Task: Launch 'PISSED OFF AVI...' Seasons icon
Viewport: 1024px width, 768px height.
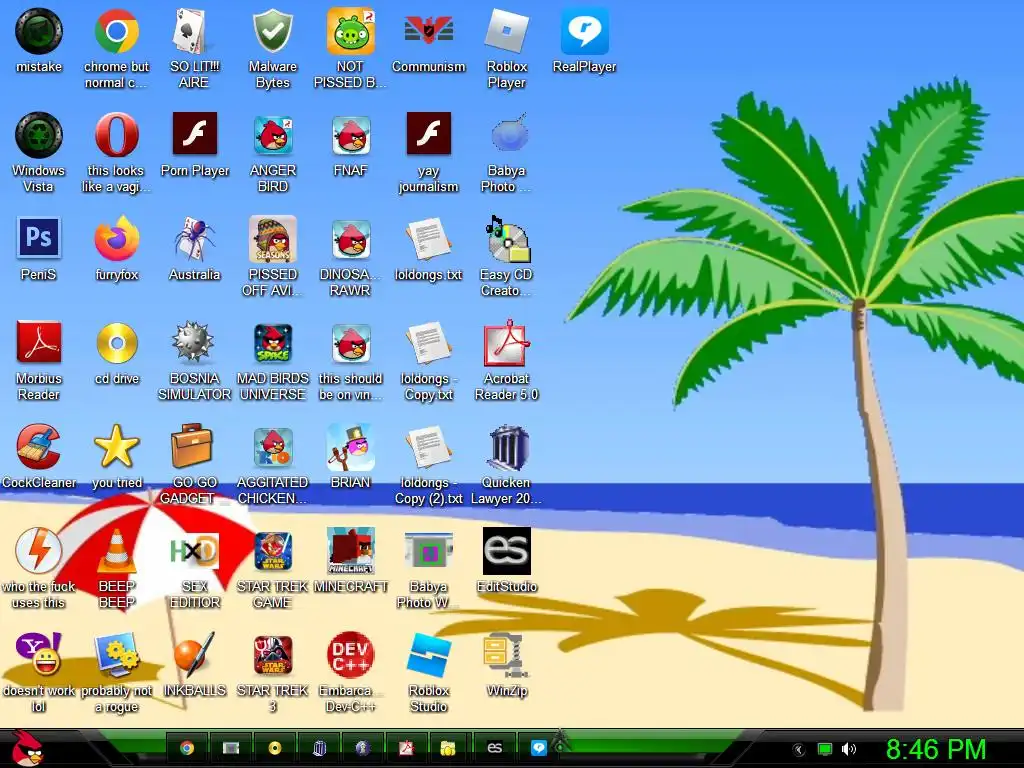Action: pyautogui.click(x=272, y=239)
